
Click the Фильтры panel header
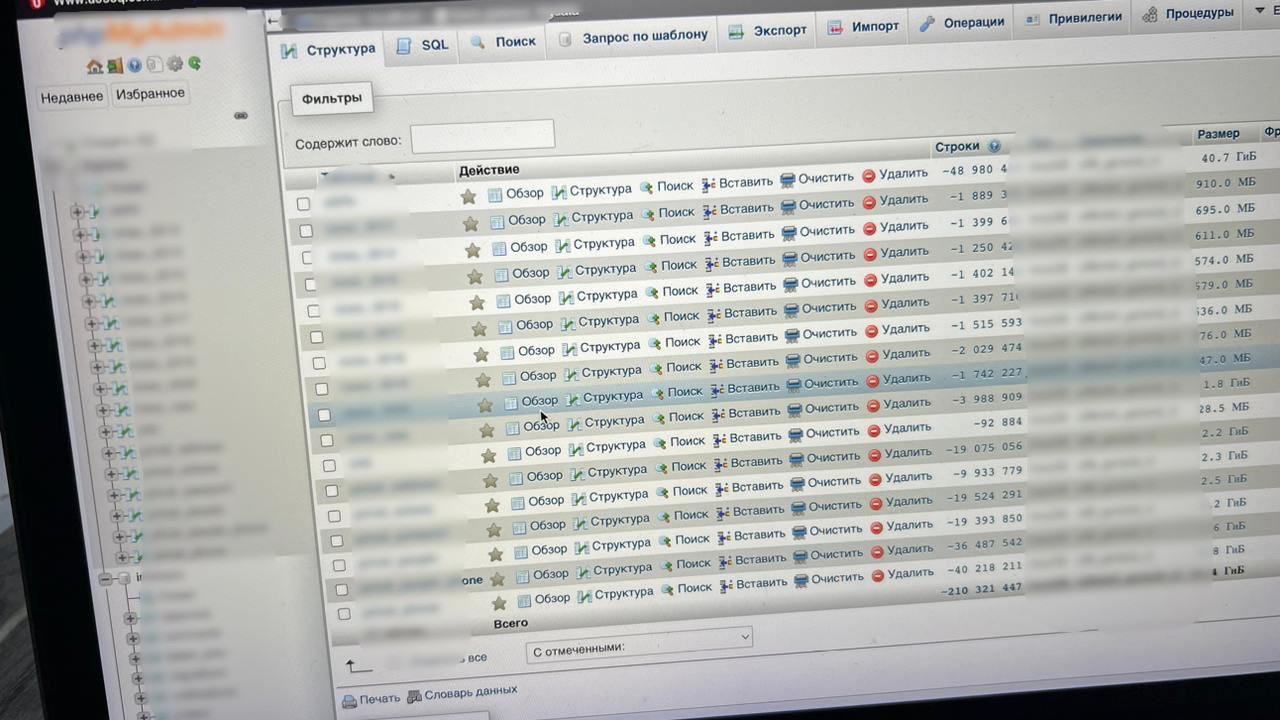click(x=331, y=99)
